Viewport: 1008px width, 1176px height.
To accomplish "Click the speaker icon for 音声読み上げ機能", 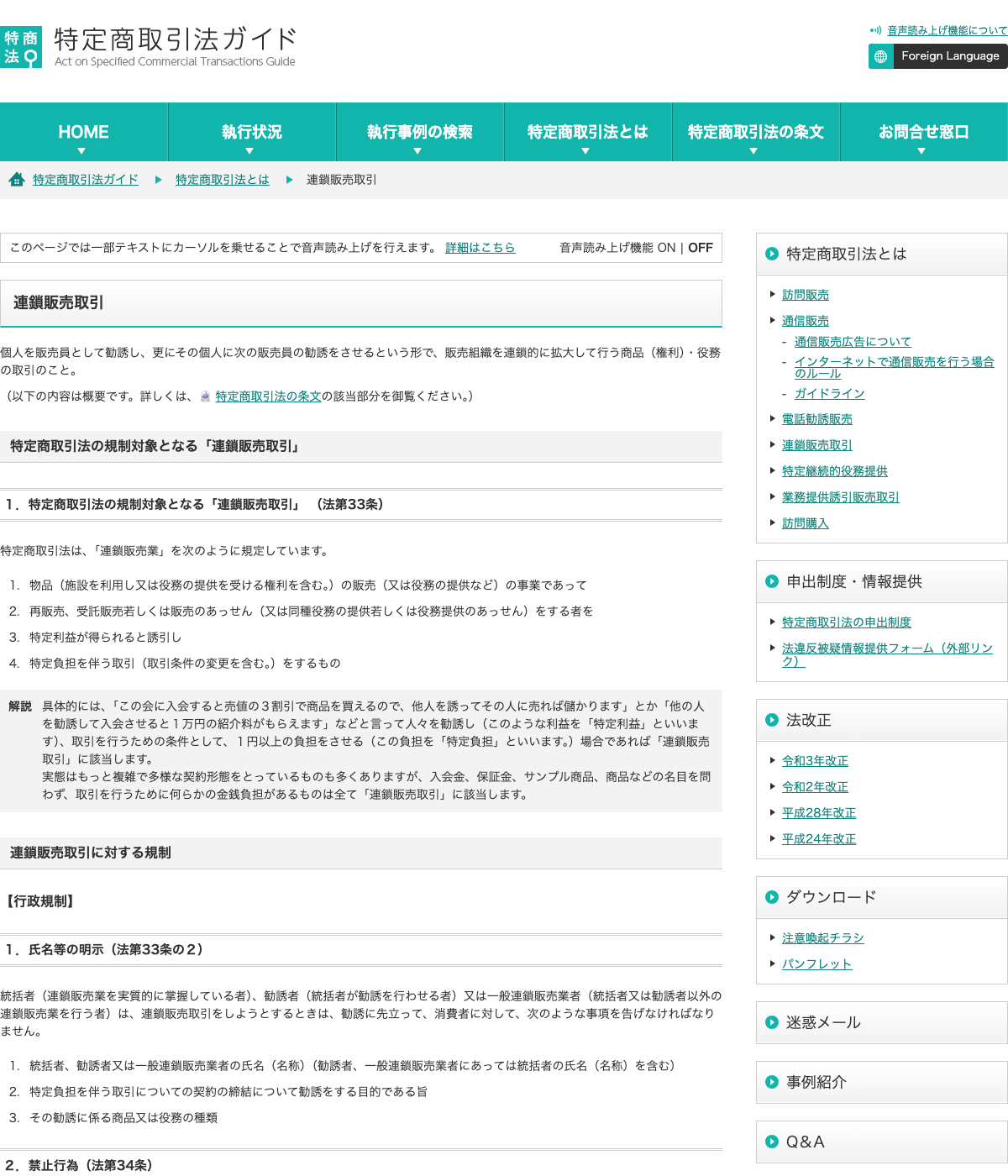I will point(875,30).
